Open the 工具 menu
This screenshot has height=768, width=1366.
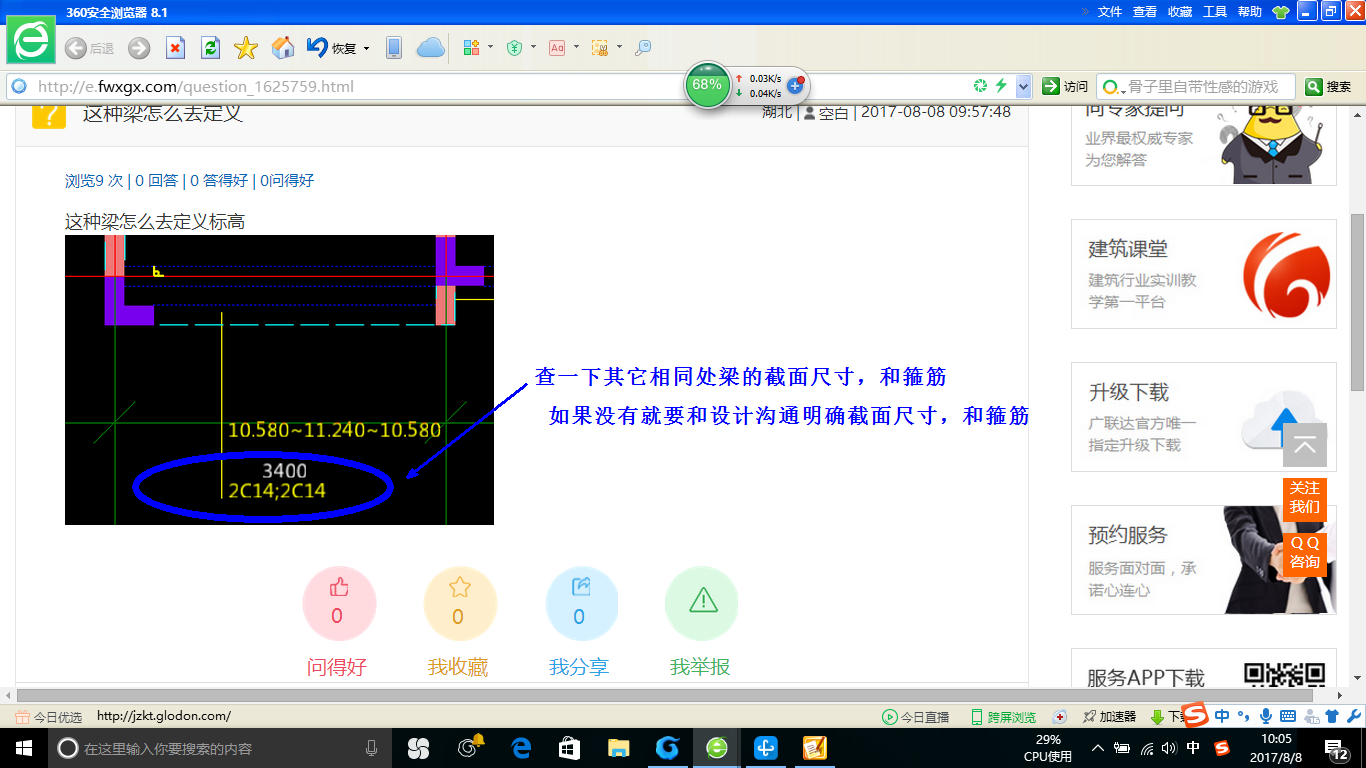tap(1215, 12)
